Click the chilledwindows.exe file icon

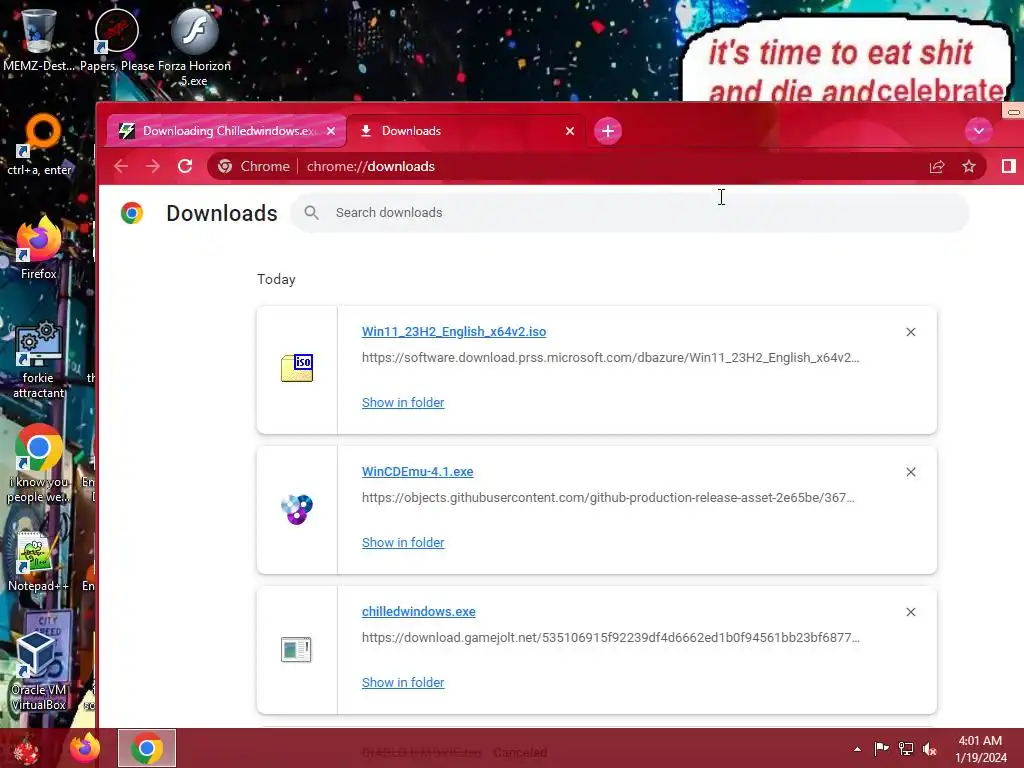click(296, 649)
